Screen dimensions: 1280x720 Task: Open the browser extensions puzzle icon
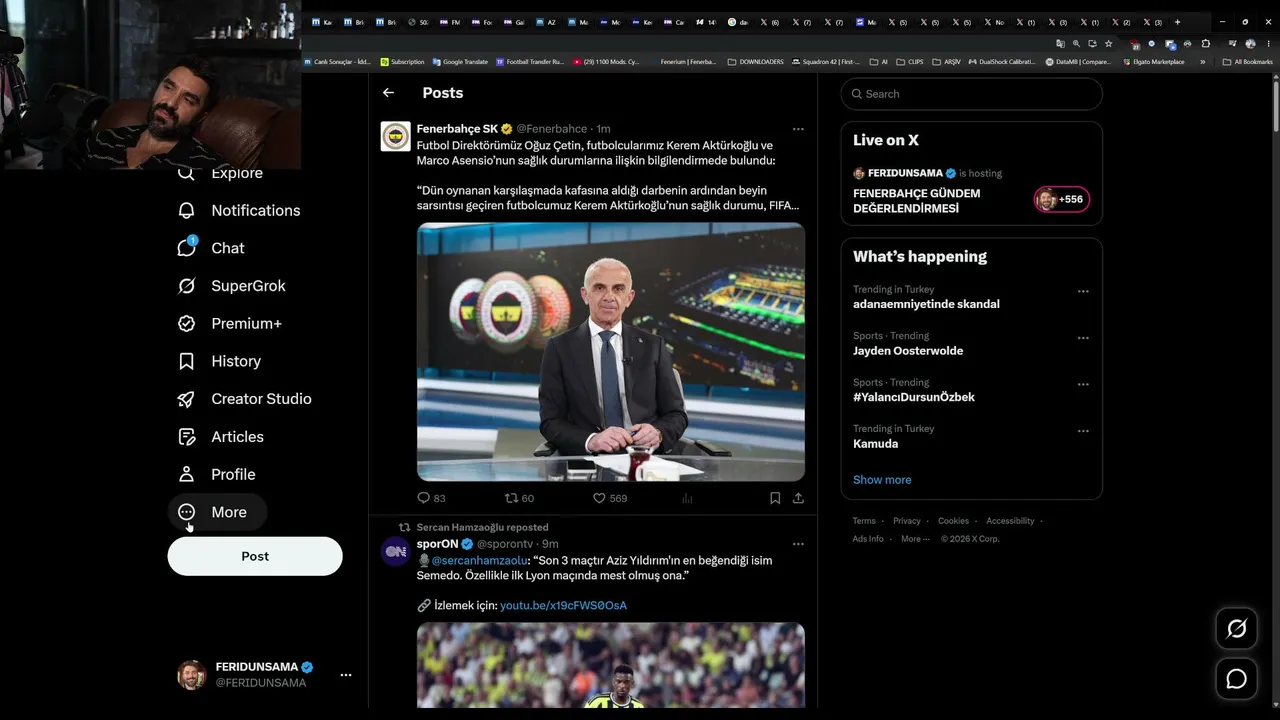[1205, 44]
